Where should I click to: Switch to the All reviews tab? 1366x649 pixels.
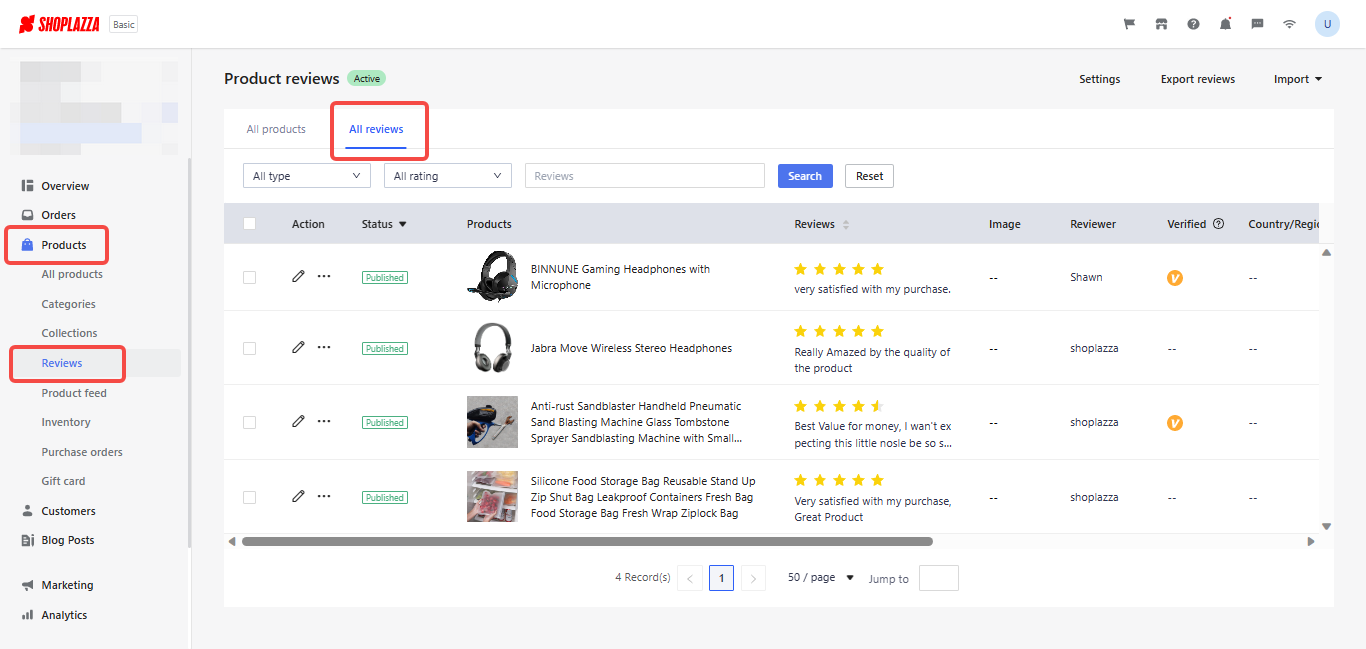point(376,129)
